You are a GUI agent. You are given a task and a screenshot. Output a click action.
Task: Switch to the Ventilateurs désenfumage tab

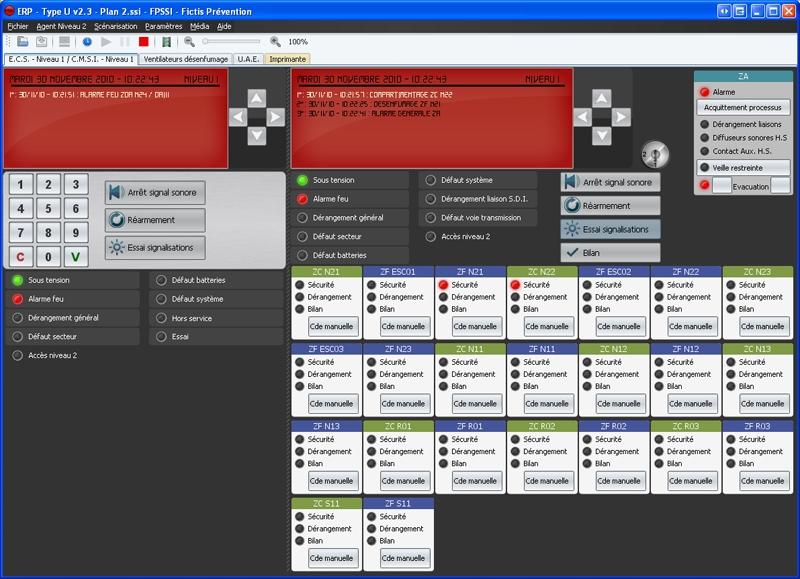point(186,59)
